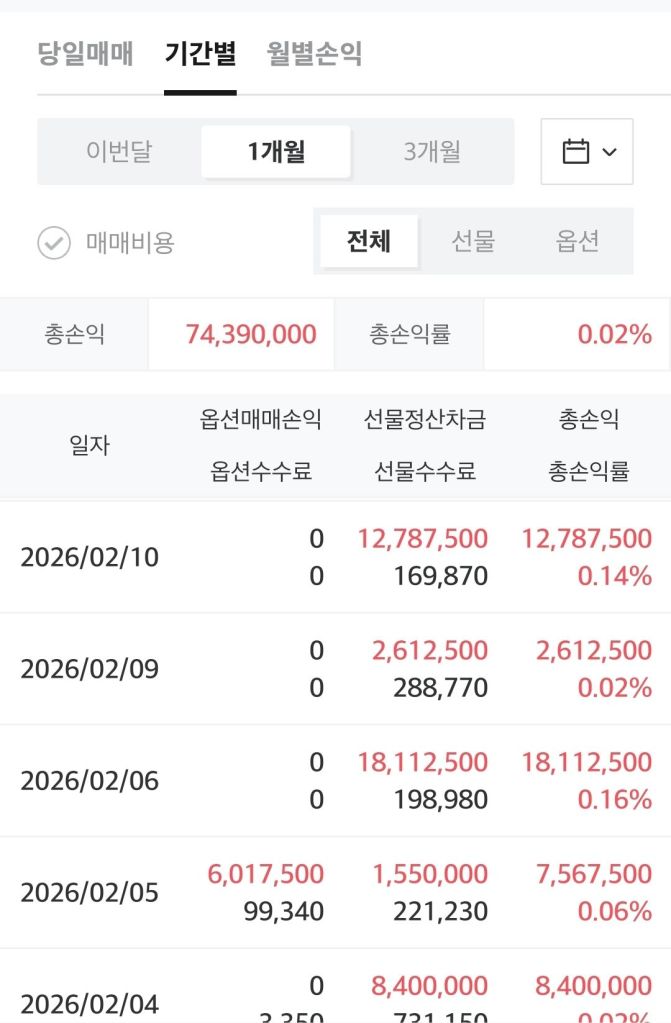This screenshot has width=671, height=1023.
Task: Set period to 3개월
Action: click(x=432, y=152)
